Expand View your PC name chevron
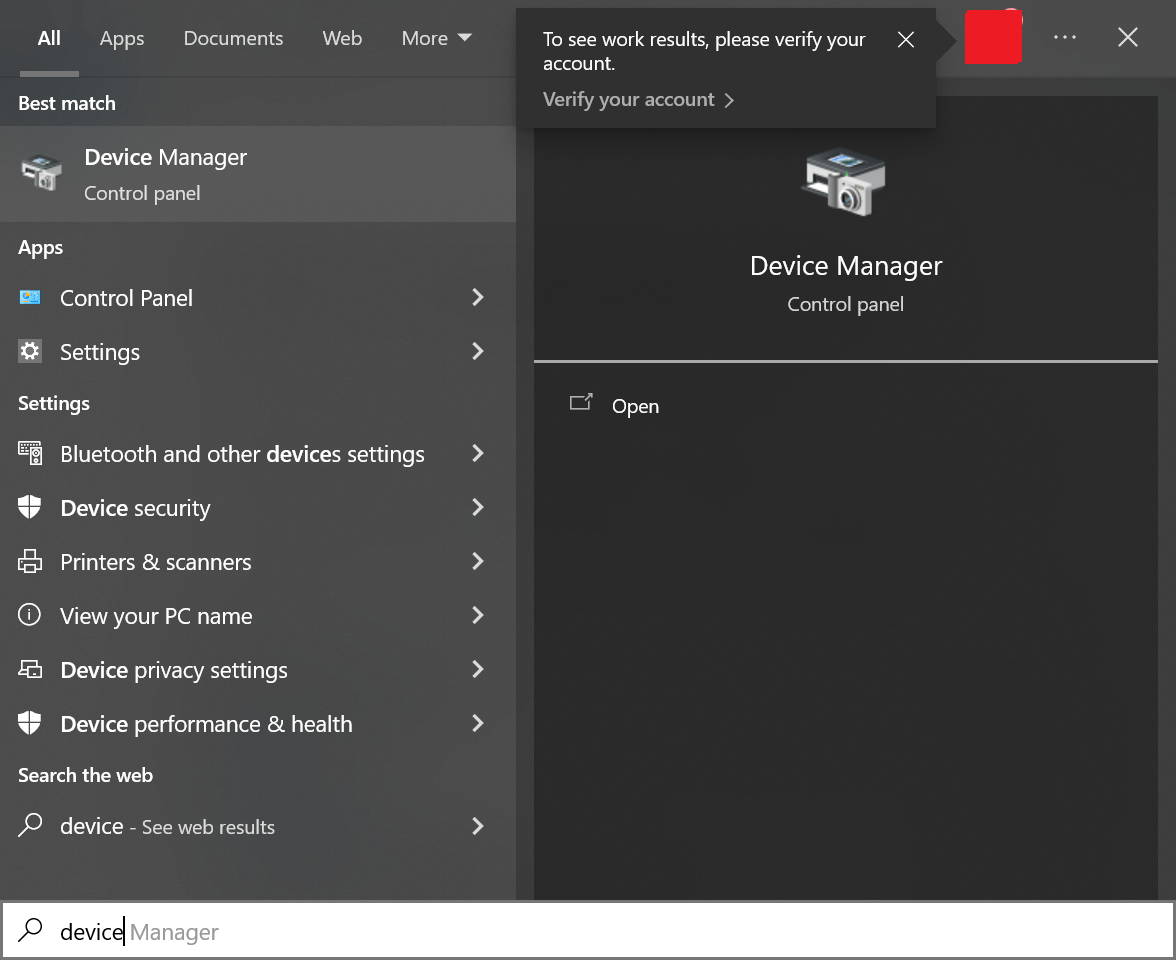The height and width of the screenshot is (960, 1176). pos(478,615)
